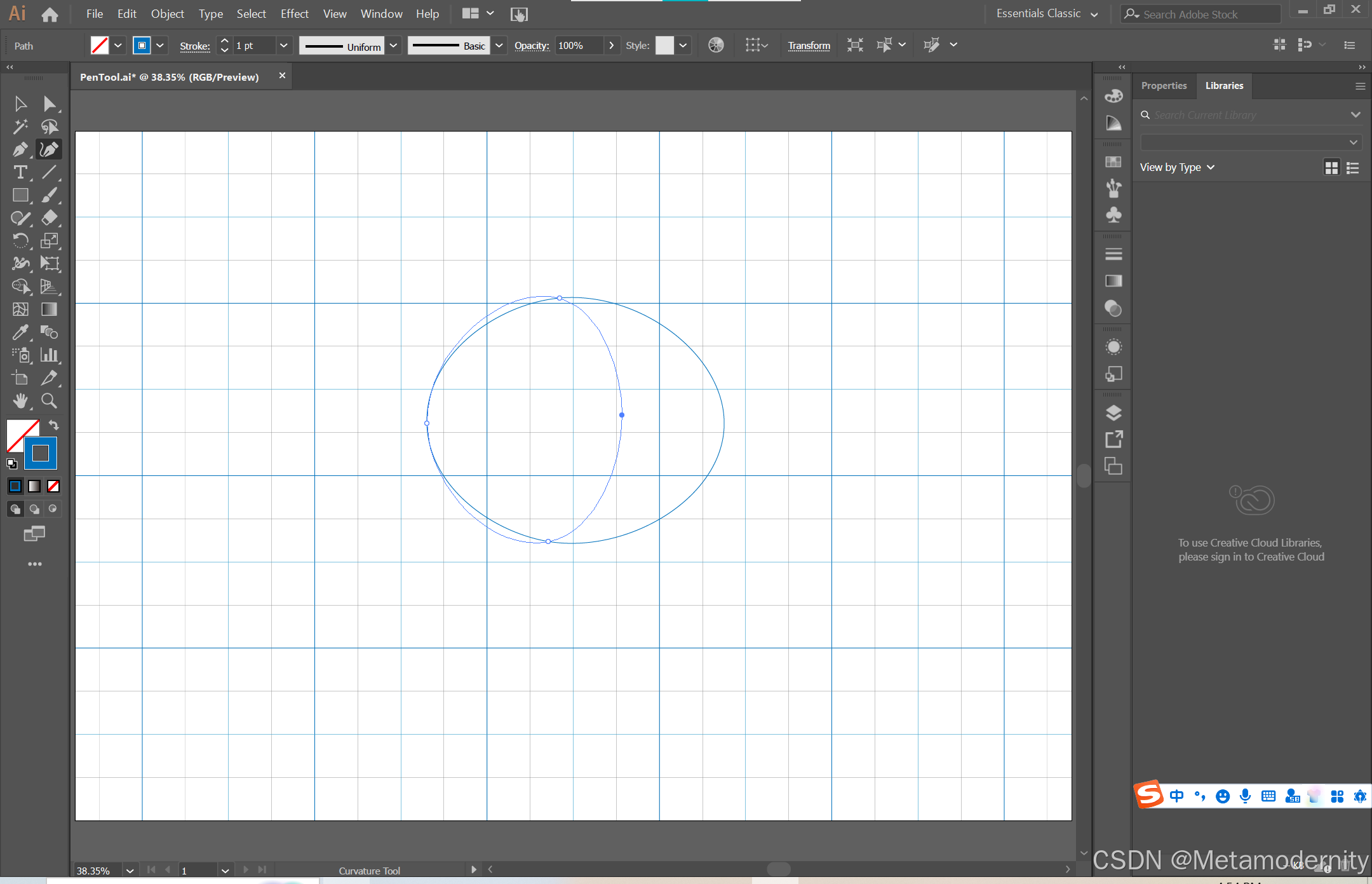
Task: Switch to the Properties tab
Action: pos(1164,86)
